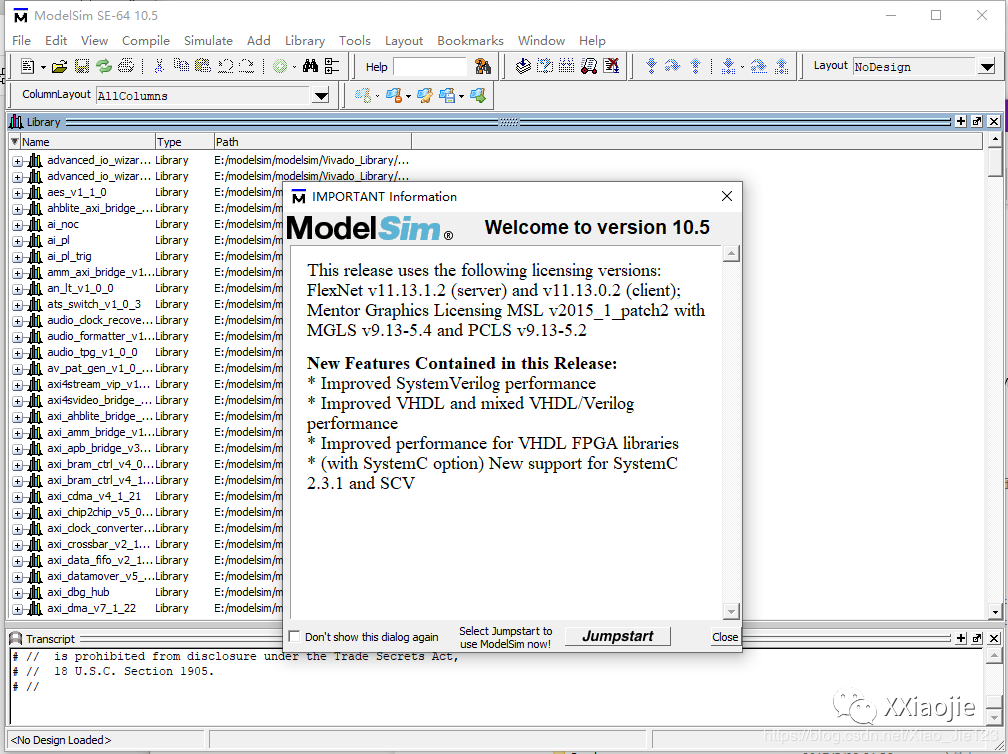Expand the aes_v1_1_0 library node
1008x754 pixels.
(x=17, y=193)
